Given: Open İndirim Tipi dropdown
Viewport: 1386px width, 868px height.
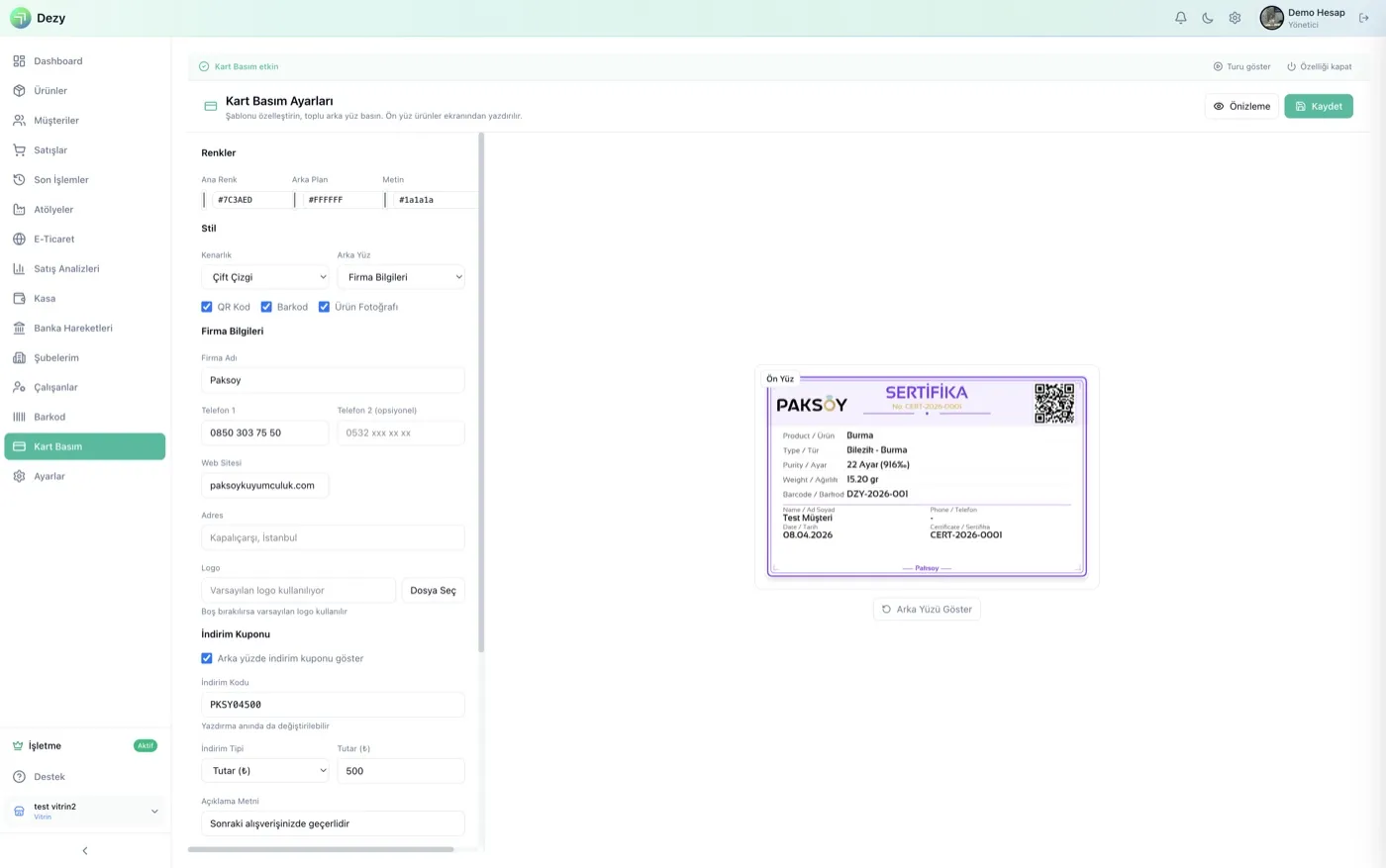Looking at the screenshot, I should 265,771.
